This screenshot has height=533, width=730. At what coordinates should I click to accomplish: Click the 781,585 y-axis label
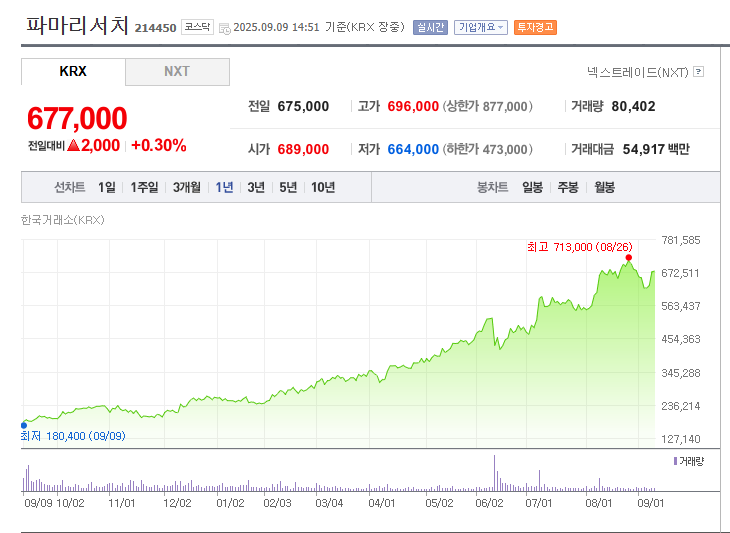pos(681,240)
